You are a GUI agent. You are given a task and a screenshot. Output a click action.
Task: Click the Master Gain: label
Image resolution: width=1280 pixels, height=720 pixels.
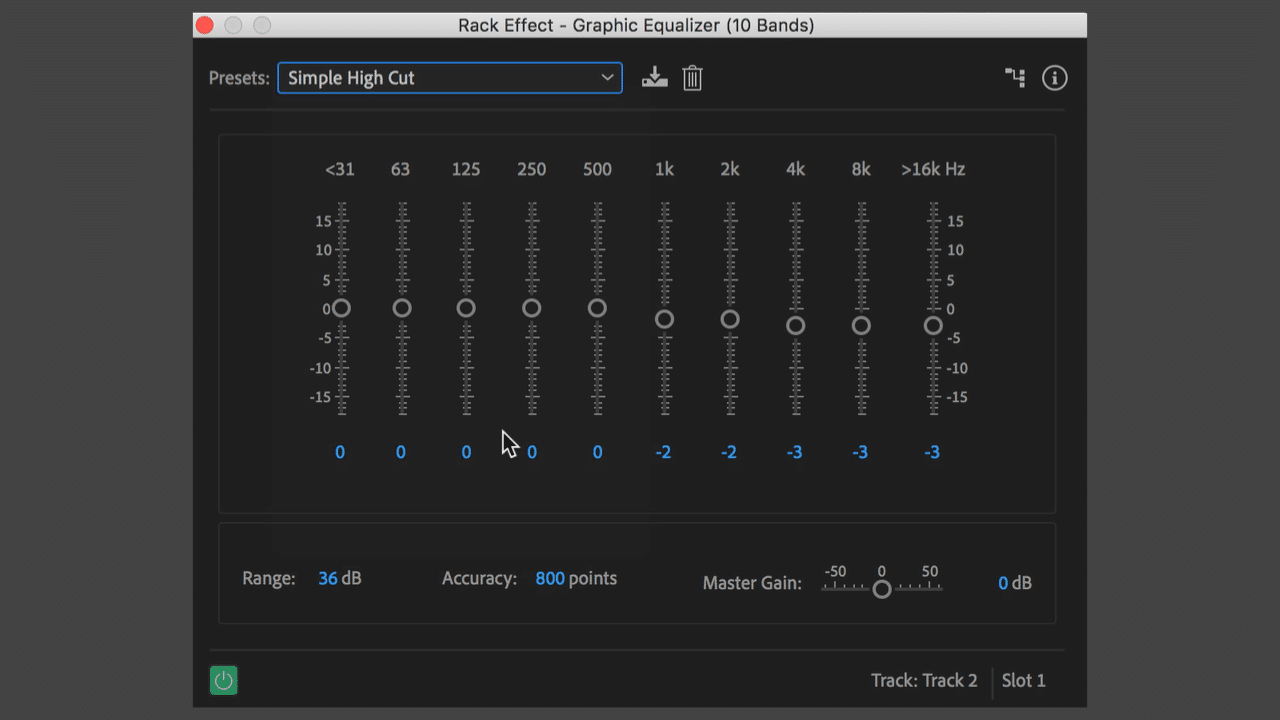tap(752, 583)
